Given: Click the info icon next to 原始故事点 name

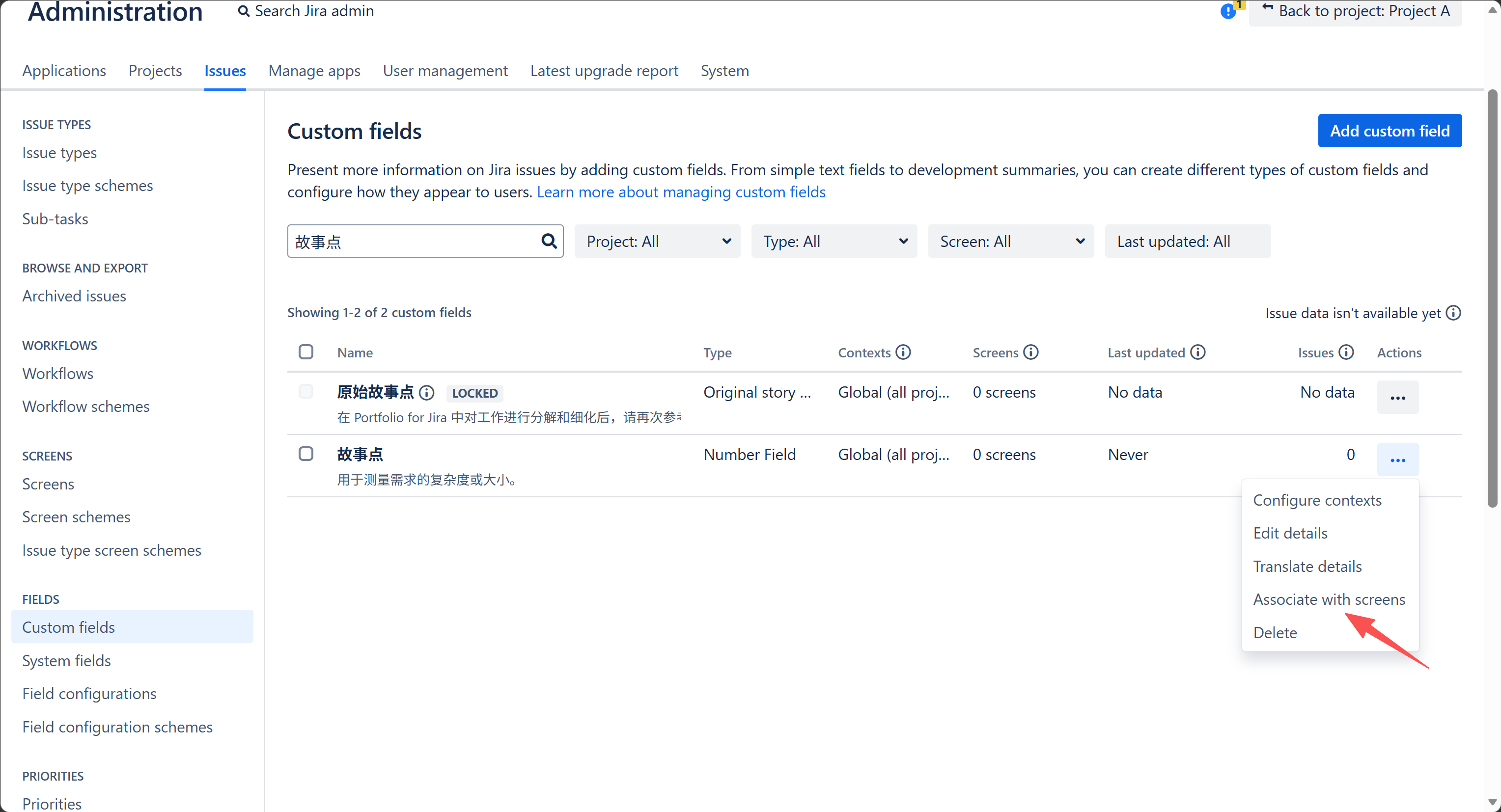Looking at the screenshot, I should point(426,393).
